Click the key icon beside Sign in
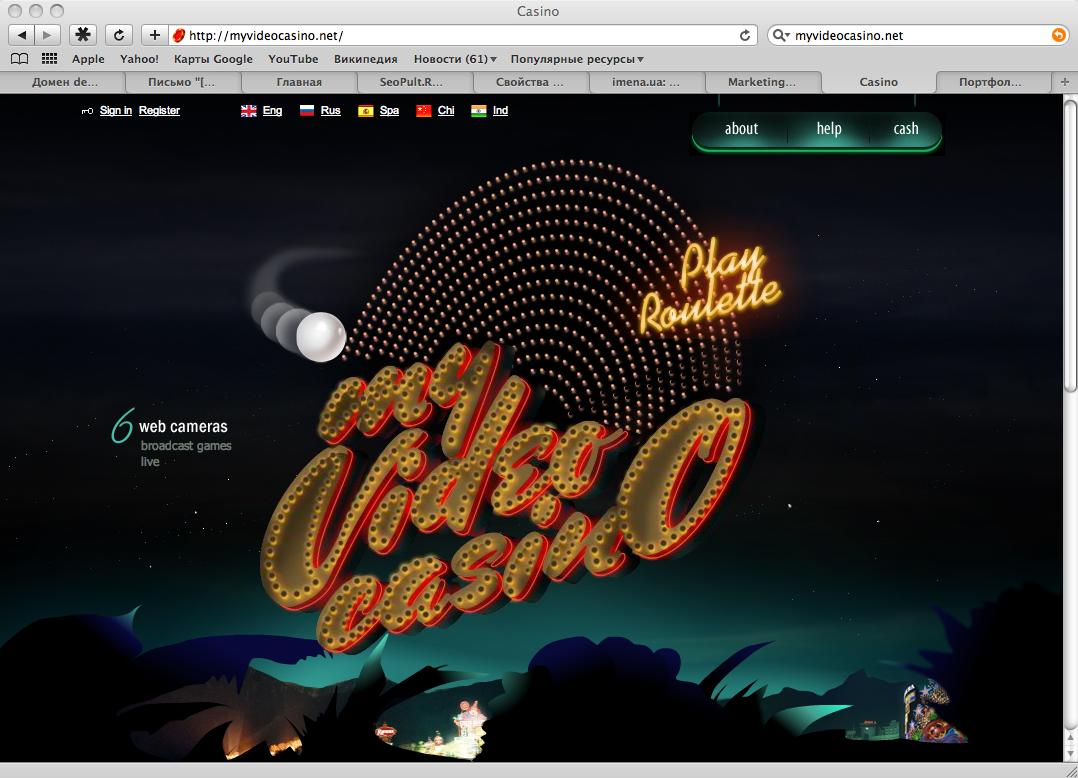The height and width of the screenshot is (778, 1078). click(87, 111)
